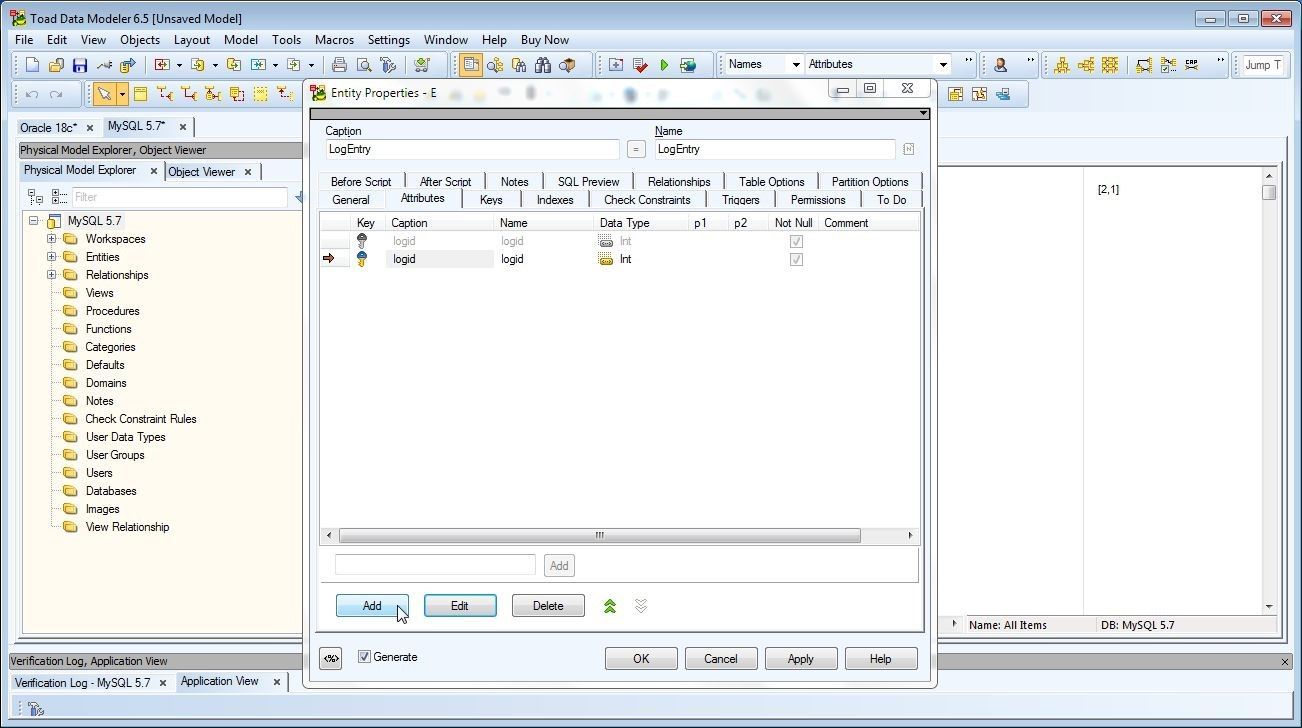Select the Entity tool icon
The height and width of the screenshot is (728, 1302).
tap(140, 94)
